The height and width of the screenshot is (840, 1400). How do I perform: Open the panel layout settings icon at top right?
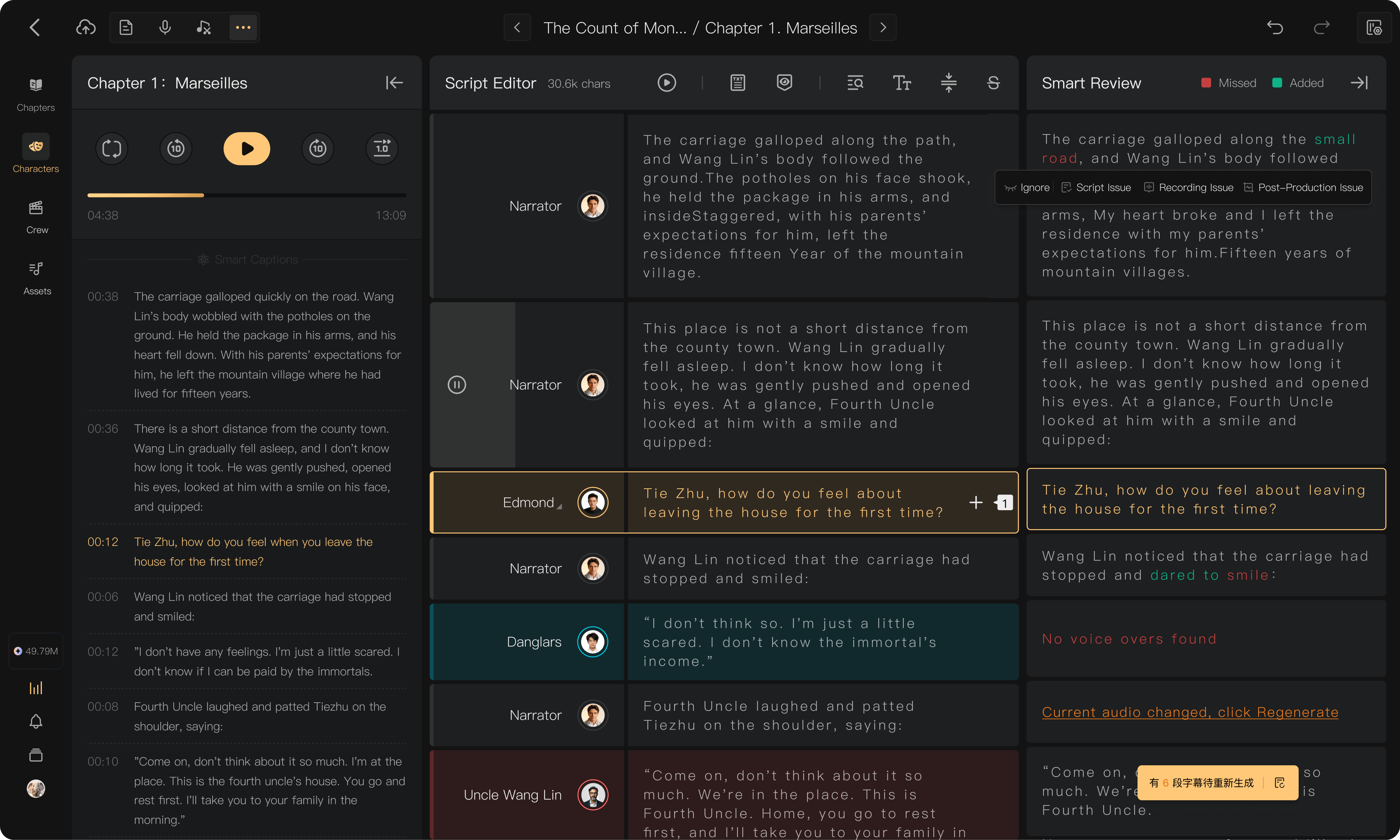[x=1374, y=27]
